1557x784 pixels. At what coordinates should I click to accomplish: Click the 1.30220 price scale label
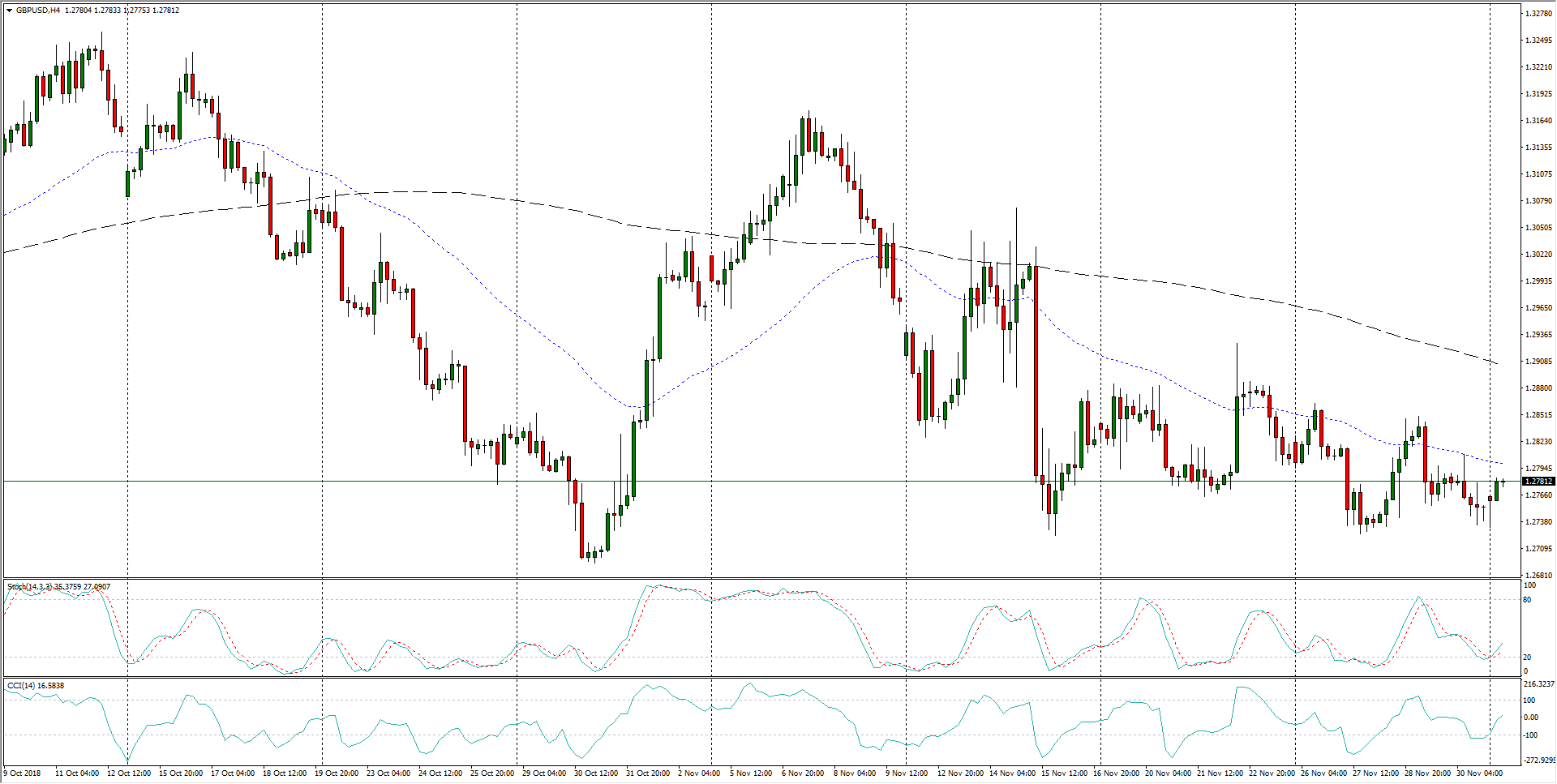coord(1538,255)
